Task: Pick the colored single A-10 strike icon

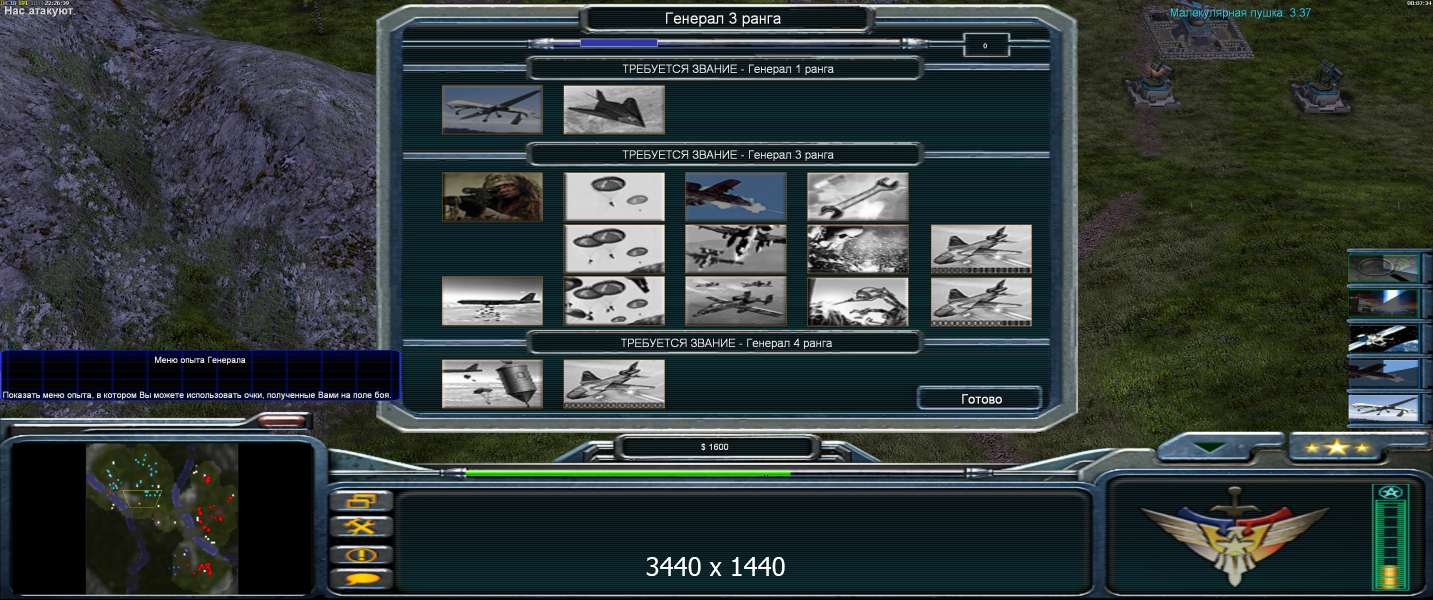Action: (736, 197)
